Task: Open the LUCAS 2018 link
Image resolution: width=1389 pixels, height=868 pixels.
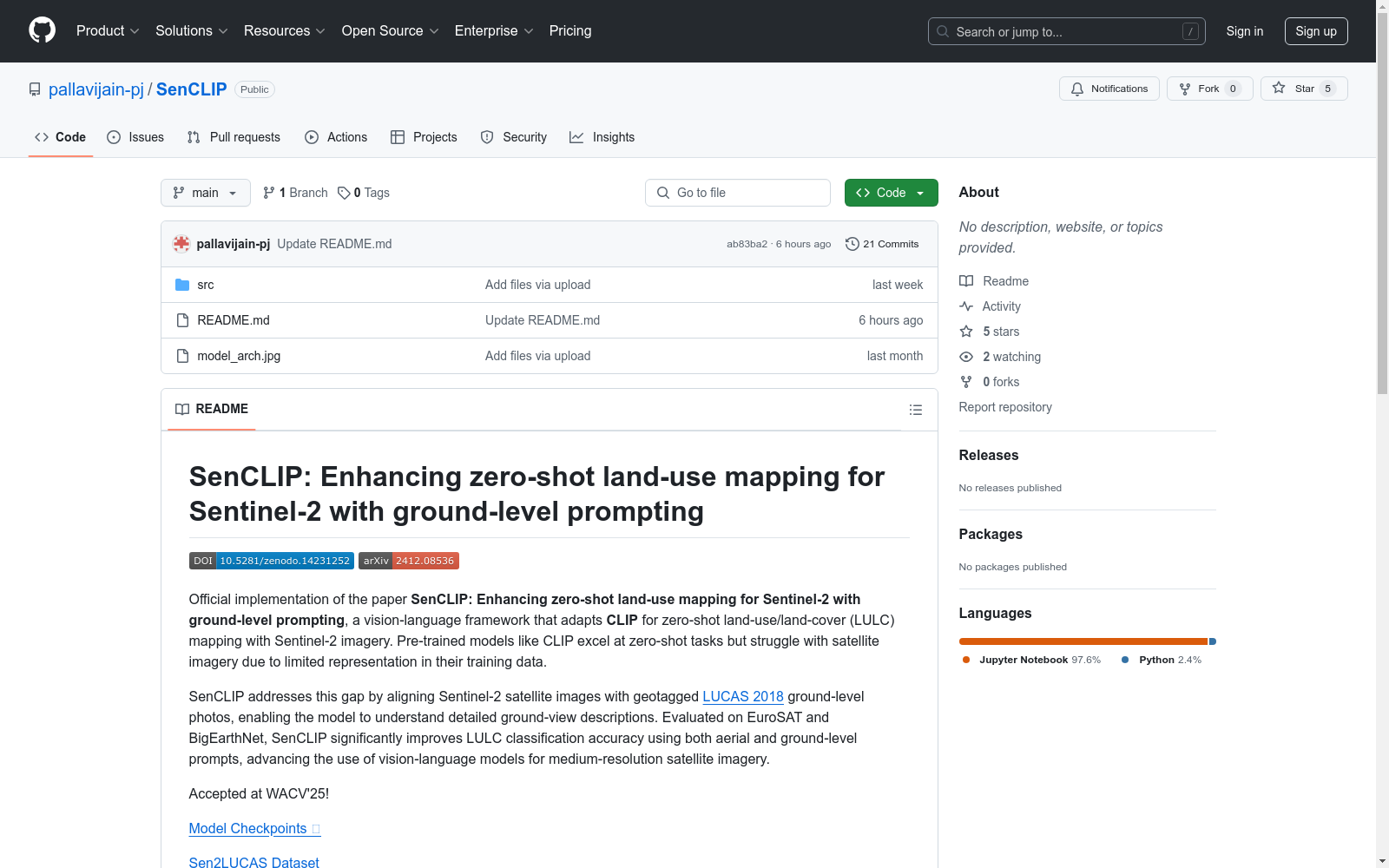Action: pyautogui.click(x=743, y=696)
